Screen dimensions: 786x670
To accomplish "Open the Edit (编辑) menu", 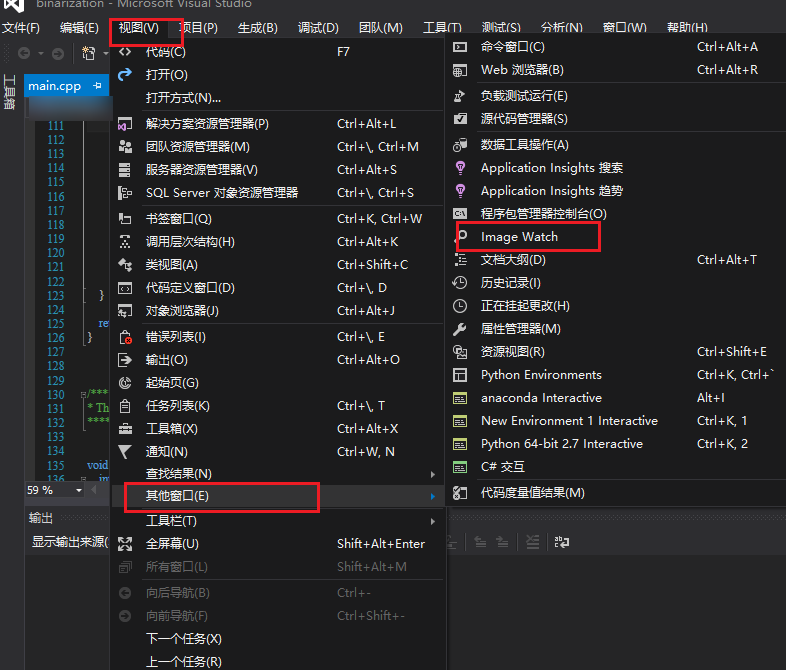I will coord(79,28).
